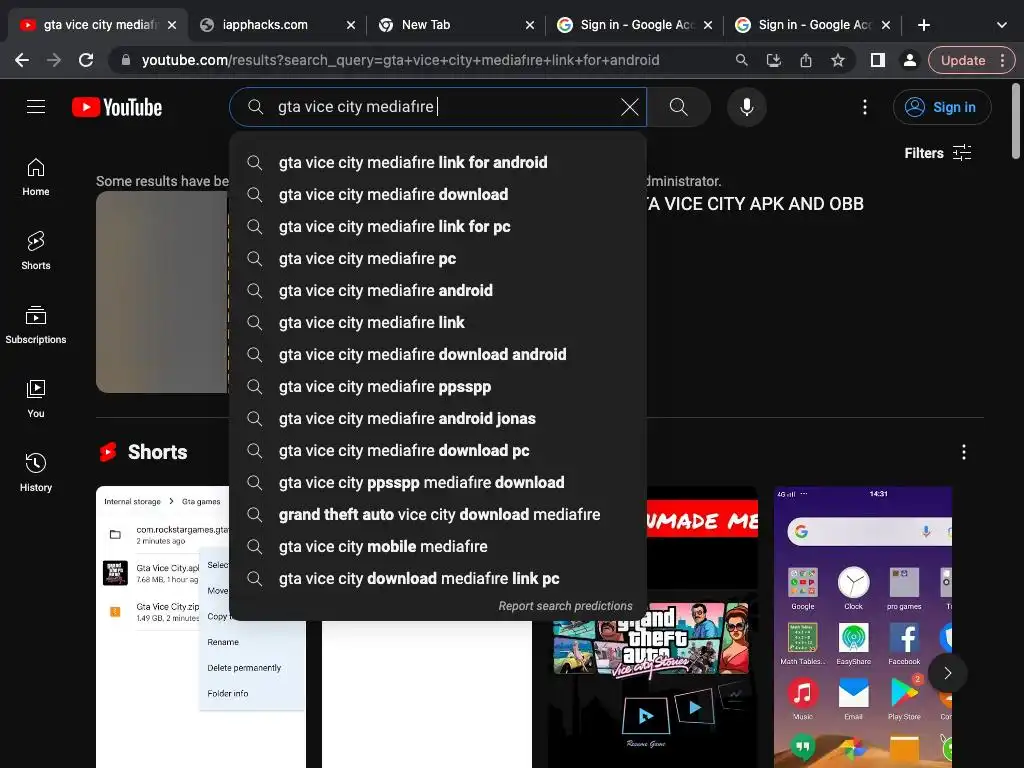This screenshot has width=1024, height=768.
Task: Choose suggestion 'download mediafire link pc'
Action: tap(438, 579)
